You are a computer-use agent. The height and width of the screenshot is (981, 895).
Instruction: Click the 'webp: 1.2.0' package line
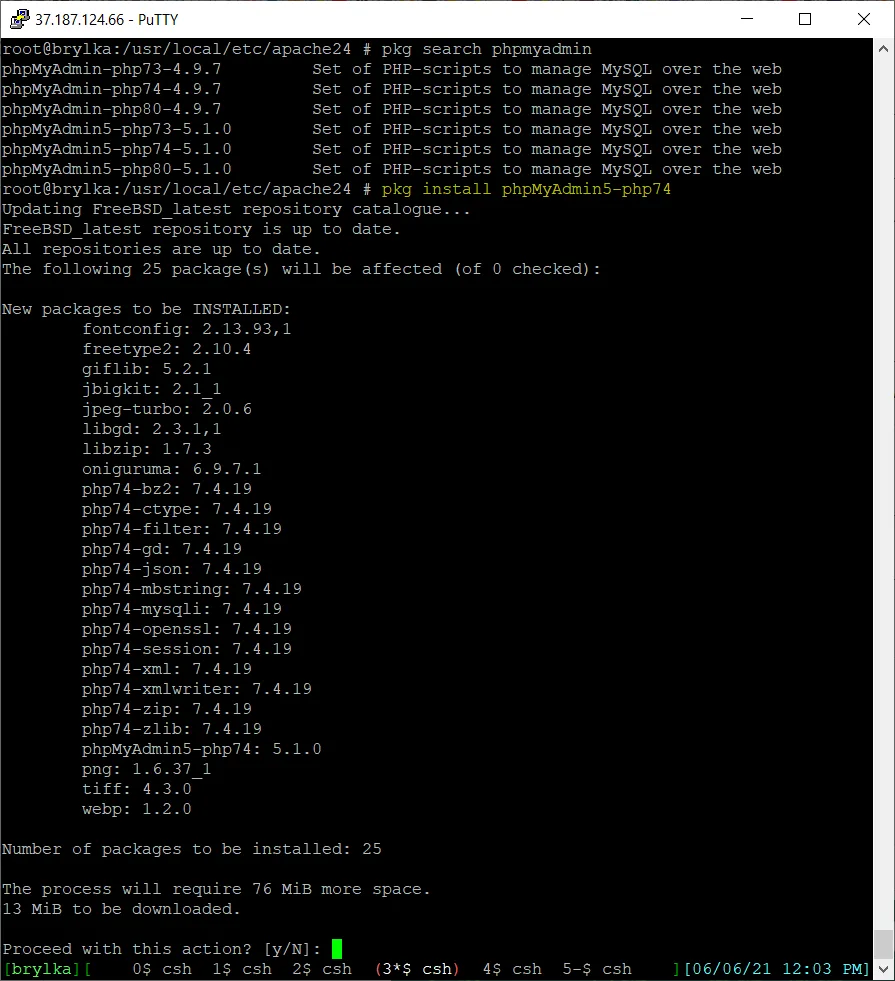136,809
